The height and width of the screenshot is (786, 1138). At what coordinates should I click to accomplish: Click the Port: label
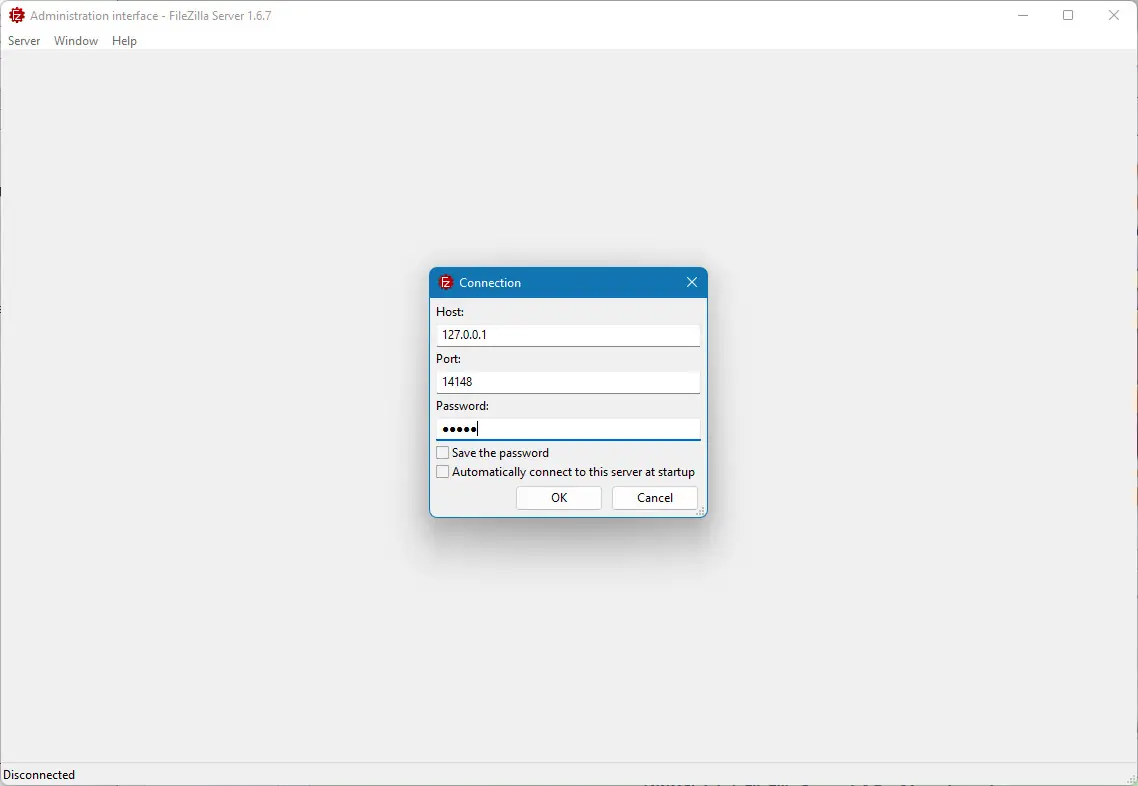449,359
